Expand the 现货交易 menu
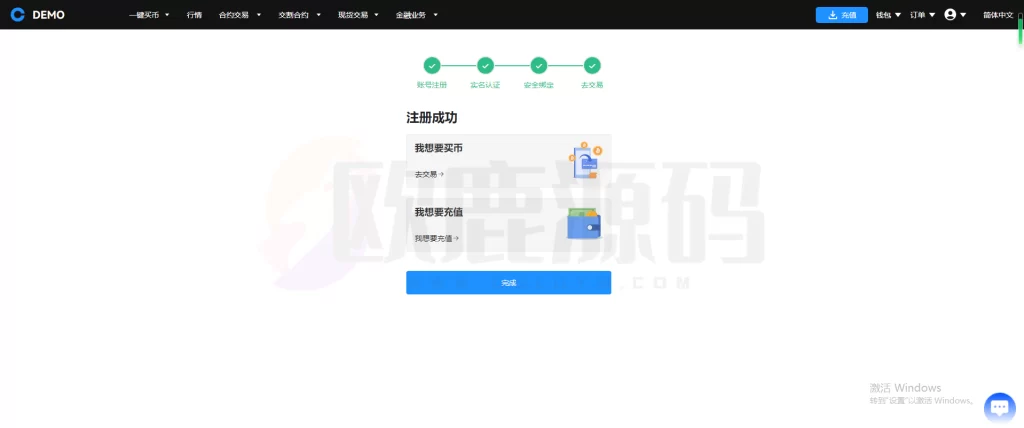The image size is (1024, 428). pos(358,14)
